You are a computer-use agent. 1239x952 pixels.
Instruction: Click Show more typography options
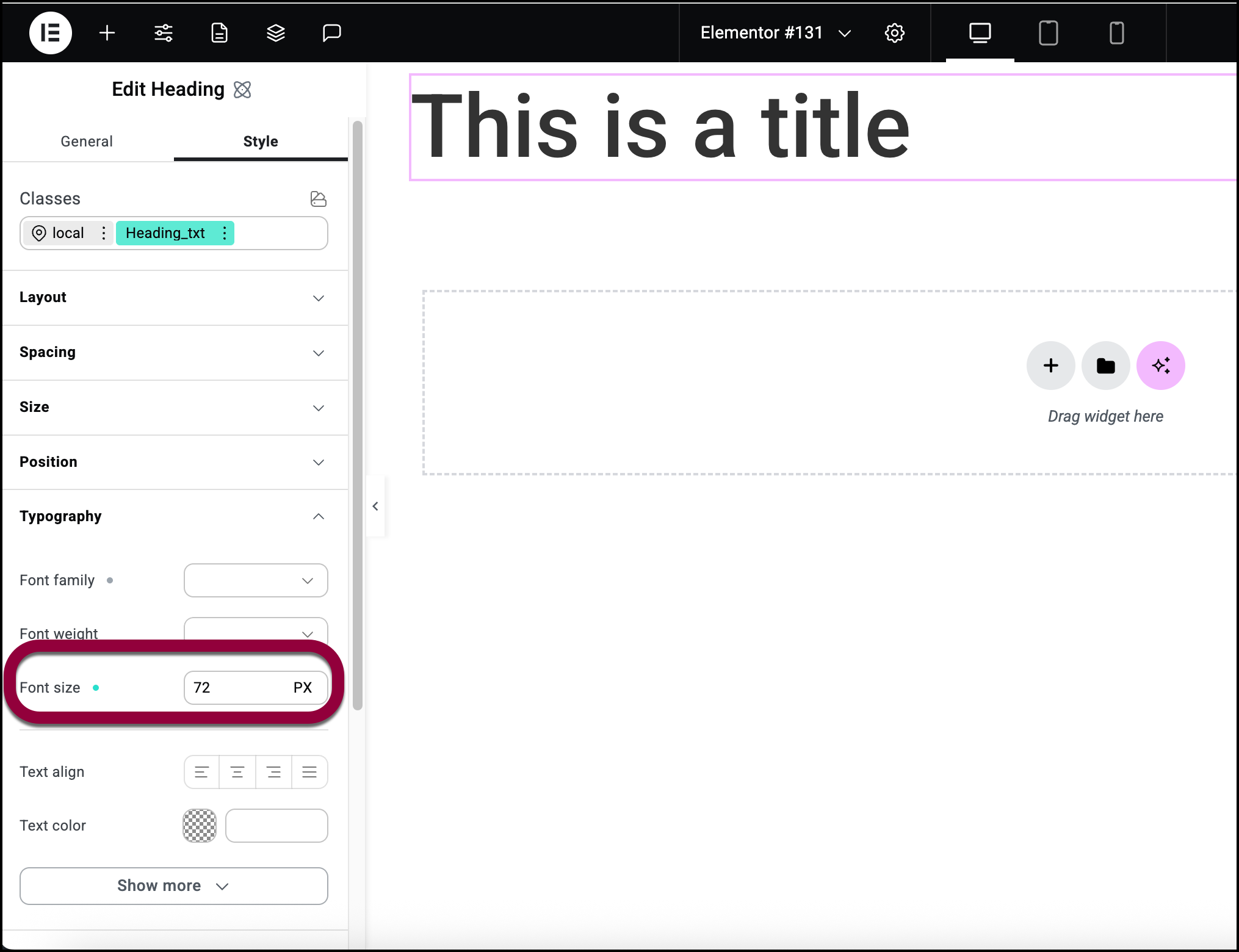[x=174, y=886]
